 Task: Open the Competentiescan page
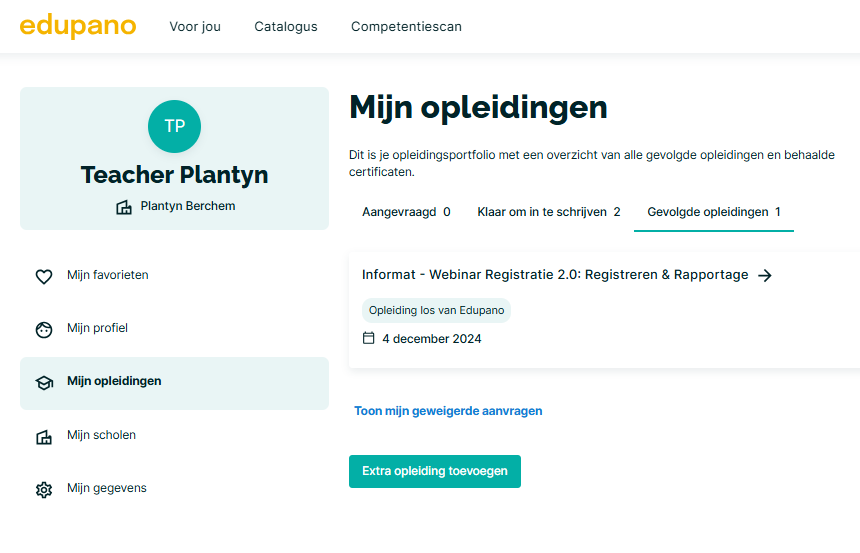click(406, 26)
